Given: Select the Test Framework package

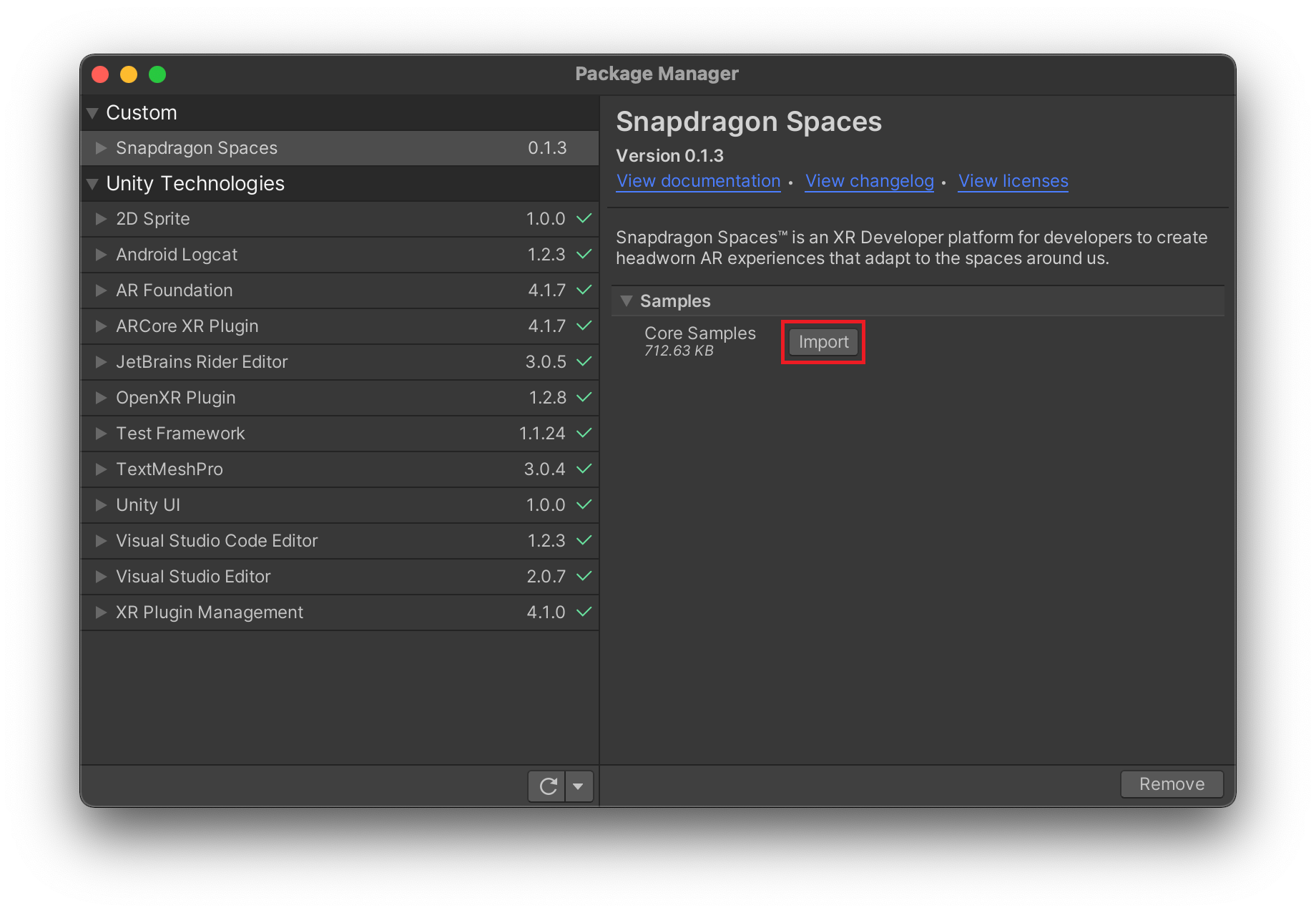Looking at the screenshot, I should [x=340, y=434].
